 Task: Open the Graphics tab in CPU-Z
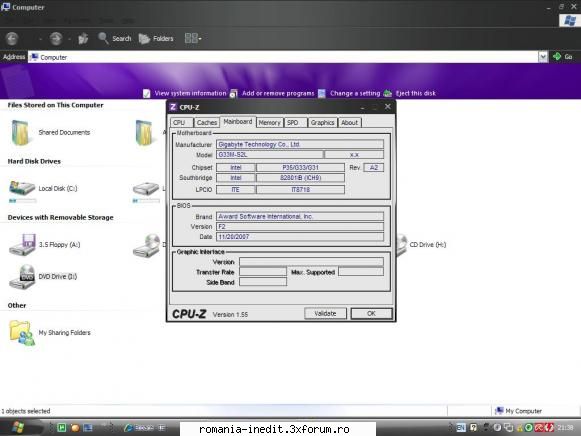point(322,123)
